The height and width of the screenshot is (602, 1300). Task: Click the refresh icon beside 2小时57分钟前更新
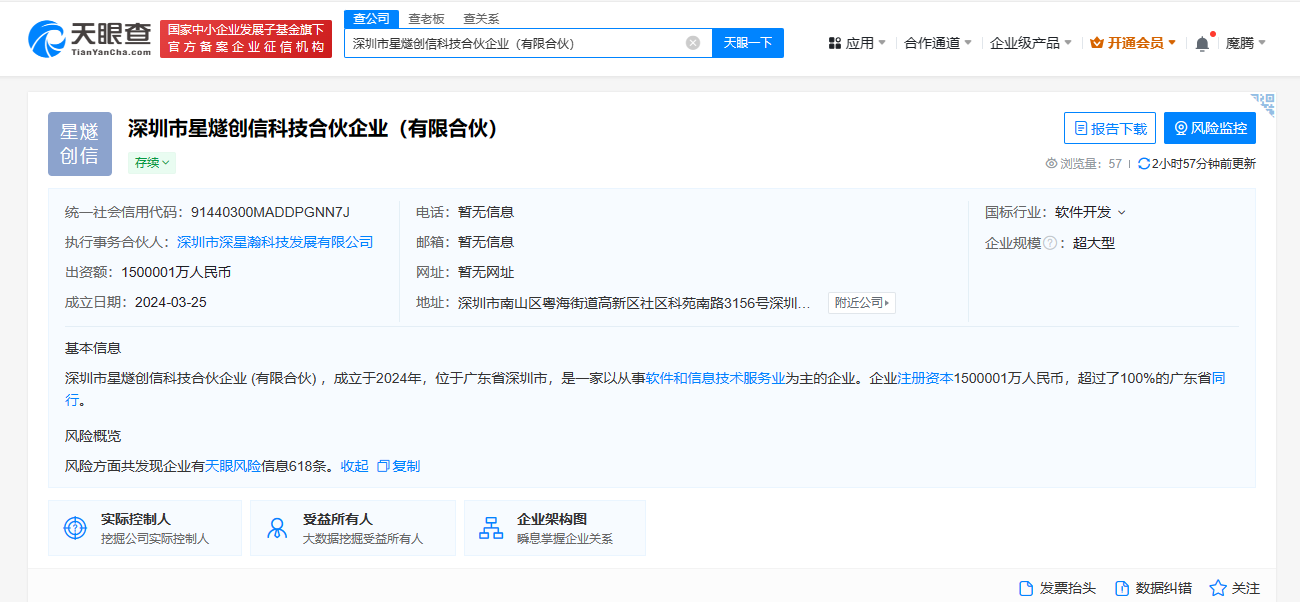(x=1144, y=163)
